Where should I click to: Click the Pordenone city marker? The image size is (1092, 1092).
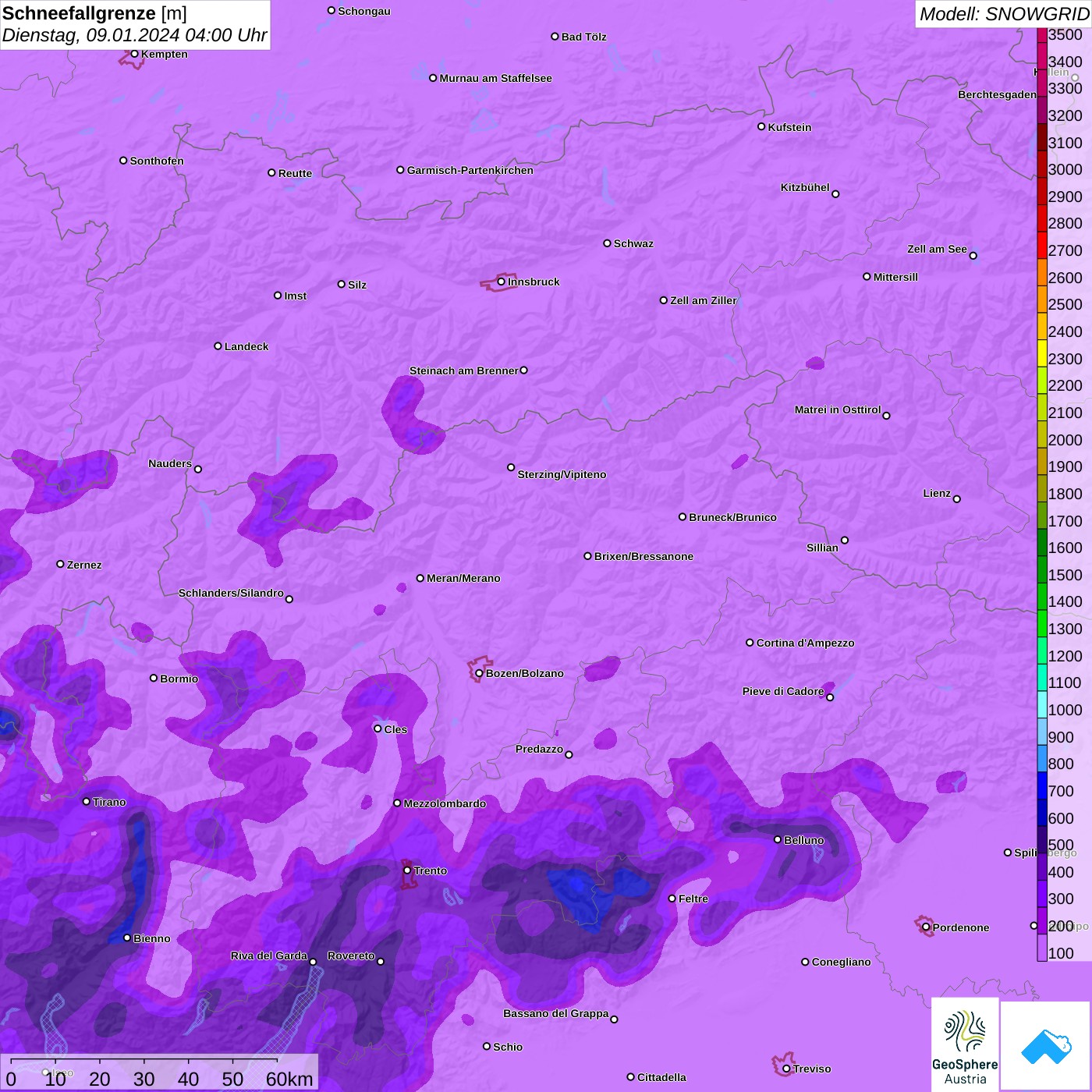[x=926, y=927]
